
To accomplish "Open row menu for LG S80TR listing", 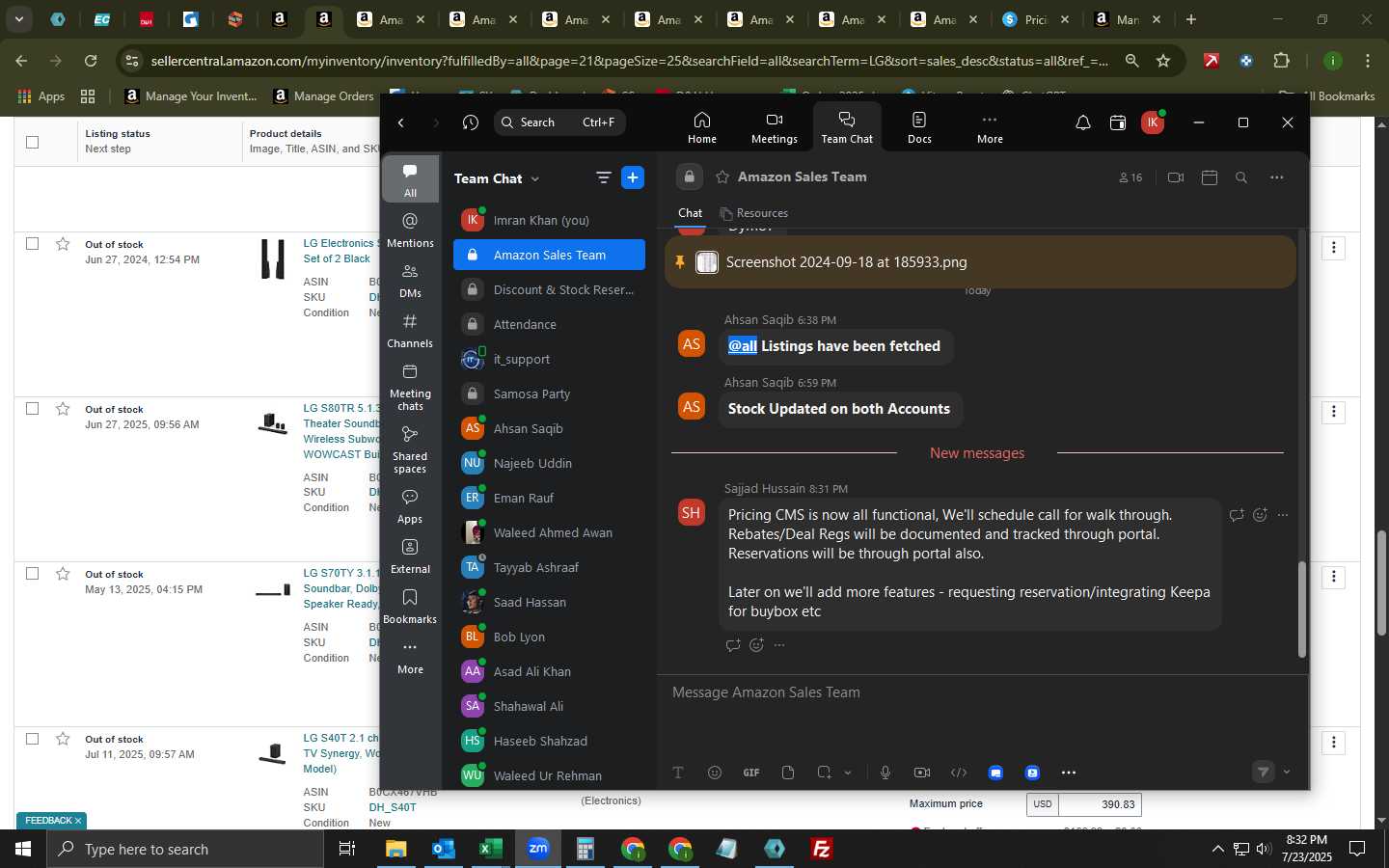I will 1333,412.
